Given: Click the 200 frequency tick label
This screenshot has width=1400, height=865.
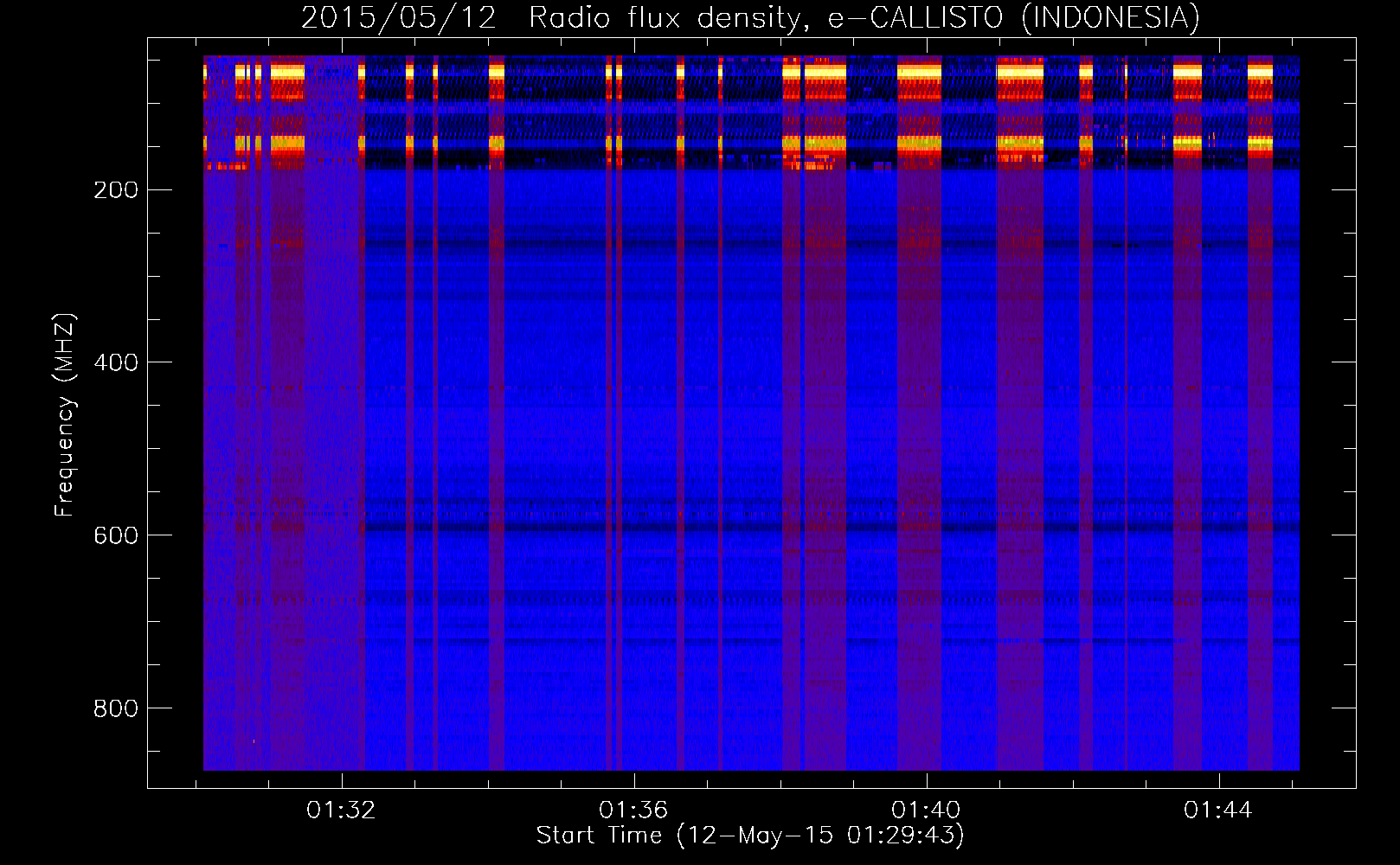Looking at the screenshot, I should pyautogui.click(x=116, y=190).
